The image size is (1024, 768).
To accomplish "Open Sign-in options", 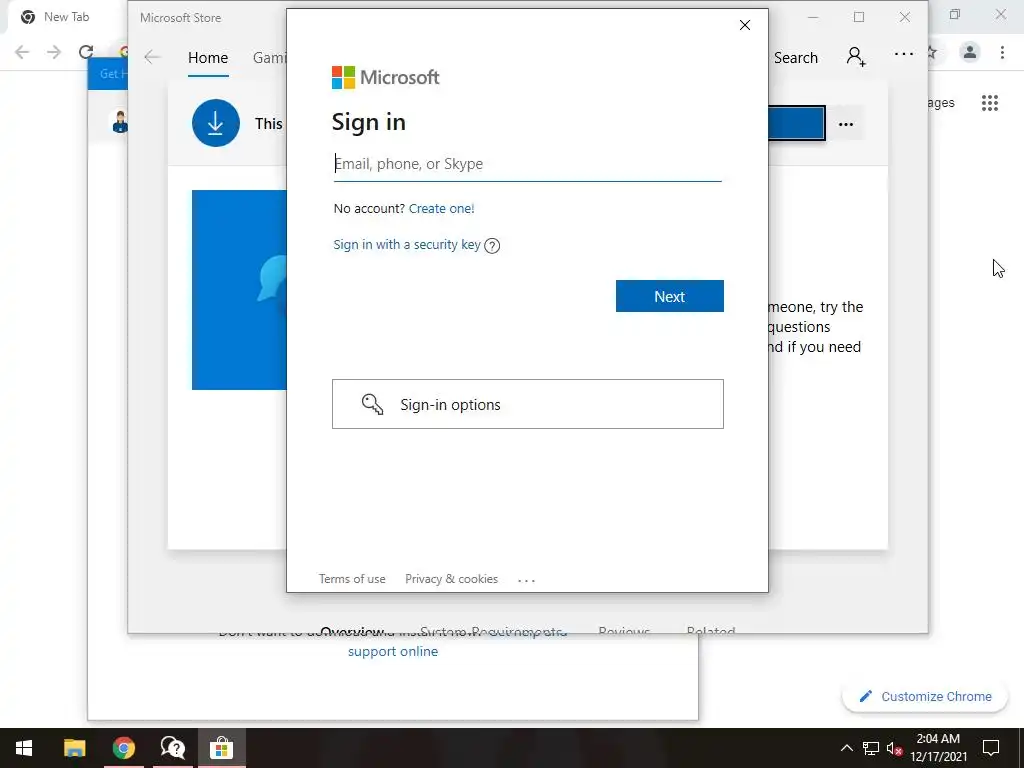I will point(528,404).
